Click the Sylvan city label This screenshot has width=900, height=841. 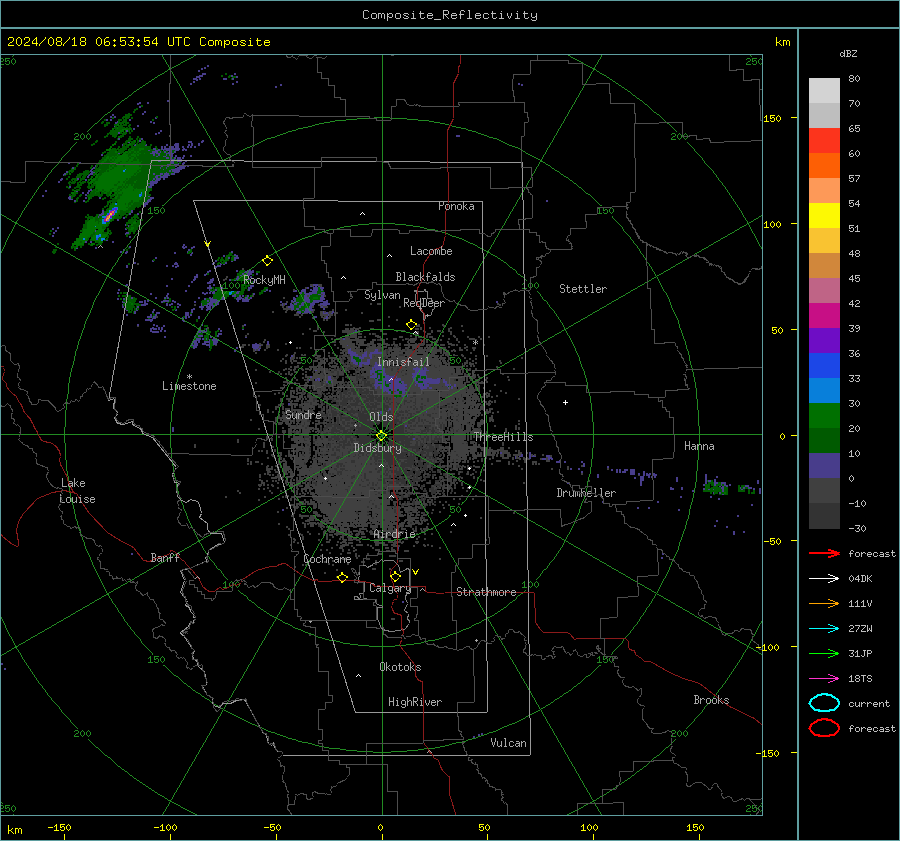pyautogui.click(x=382, y=295)
